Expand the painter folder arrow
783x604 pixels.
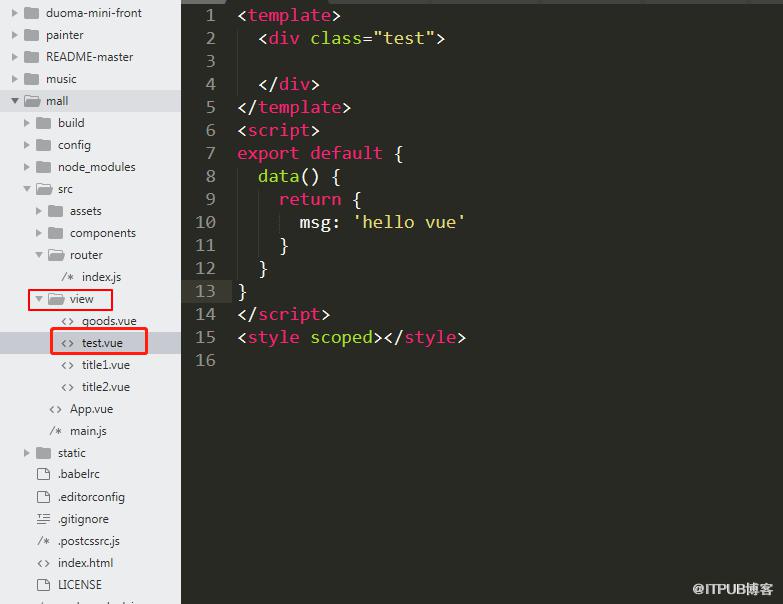14,35
